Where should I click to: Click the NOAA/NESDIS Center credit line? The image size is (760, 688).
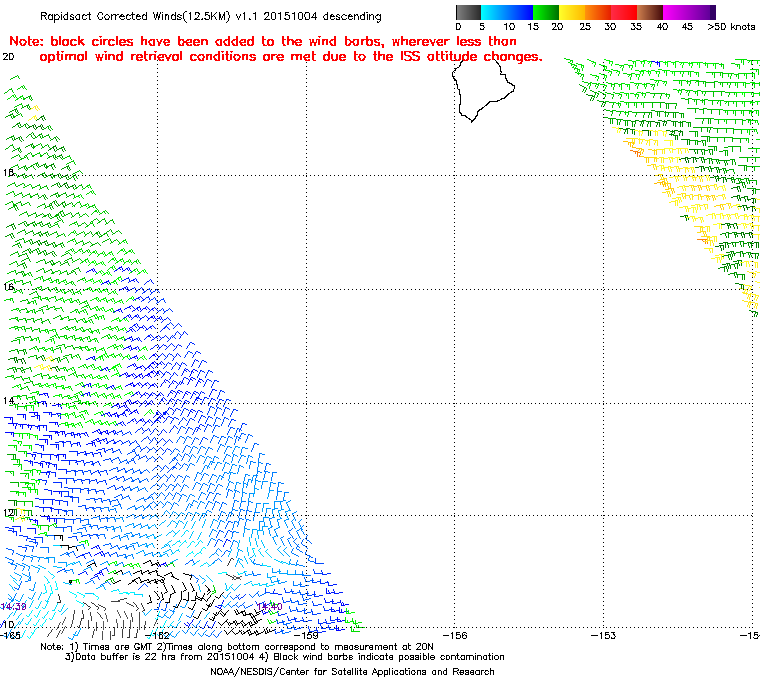click(x=352, y=672)
